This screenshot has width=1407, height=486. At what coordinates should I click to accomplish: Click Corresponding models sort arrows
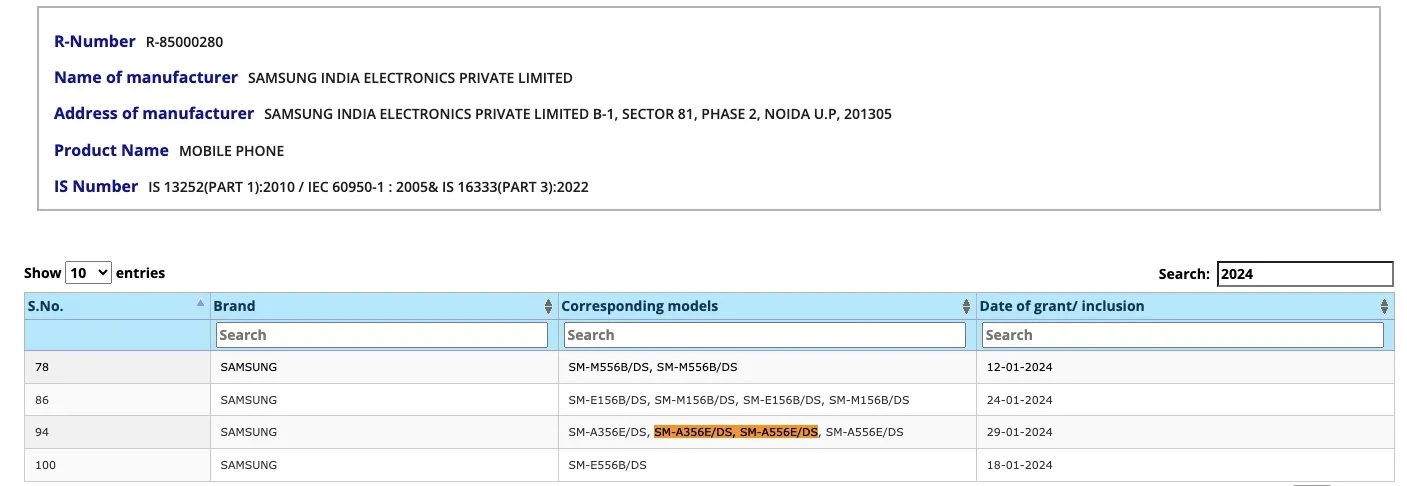coord(966,306)
